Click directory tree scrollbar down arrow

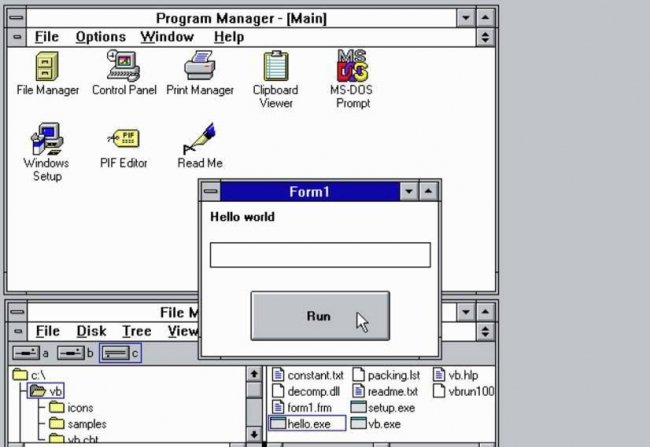254,434
